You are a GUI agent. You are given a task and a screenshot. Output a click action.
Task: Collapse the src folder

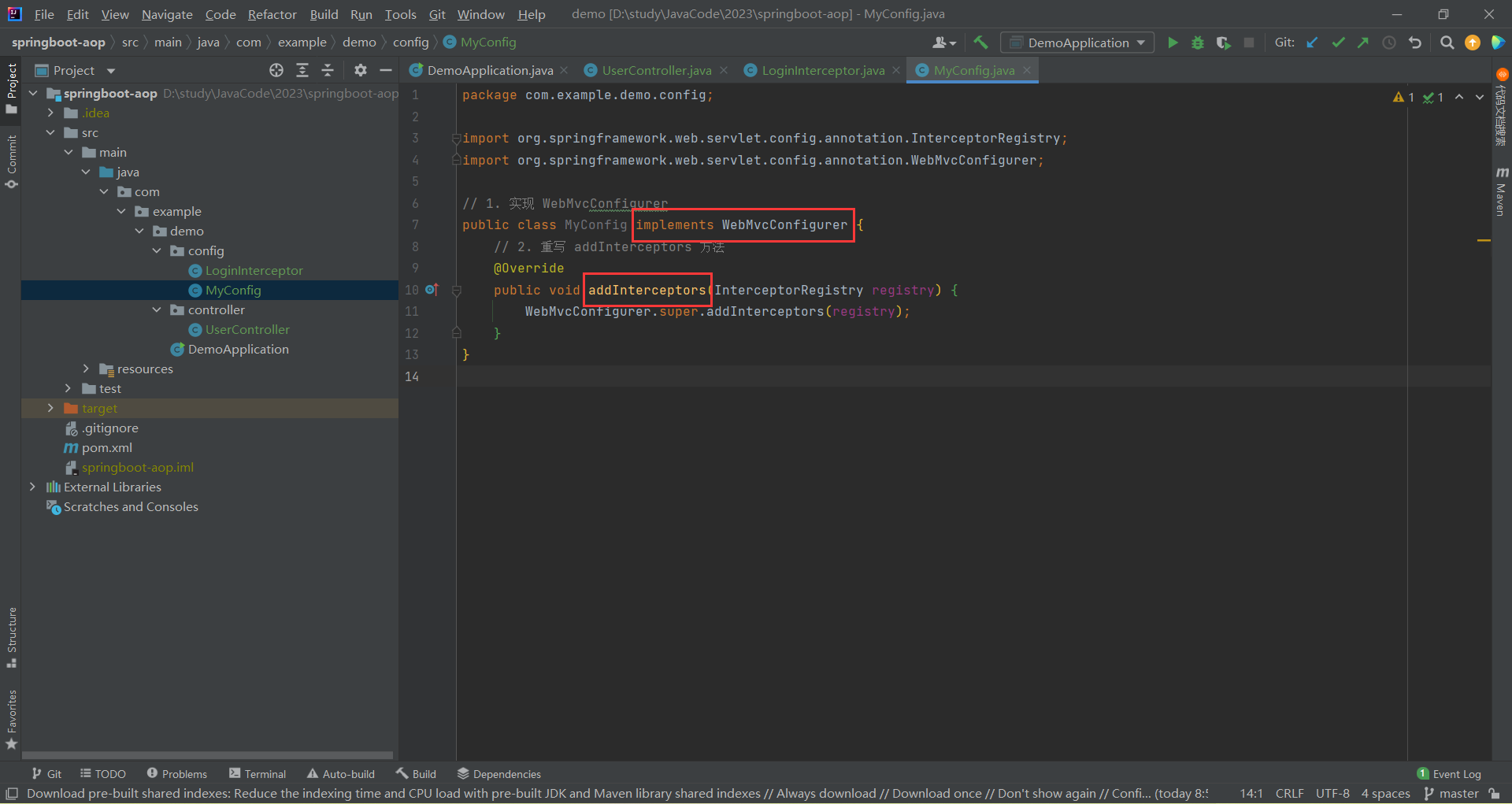pyautogui.click(x=50, y=132)
